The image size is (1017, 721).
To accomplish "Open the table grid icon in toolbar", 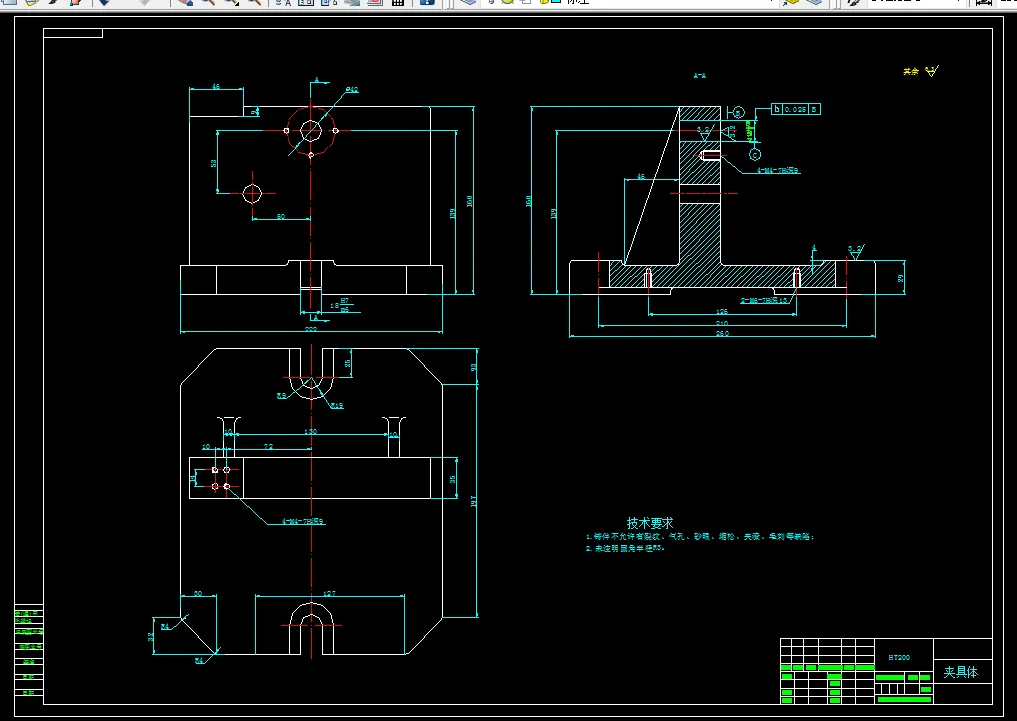I will coord(397,2).
